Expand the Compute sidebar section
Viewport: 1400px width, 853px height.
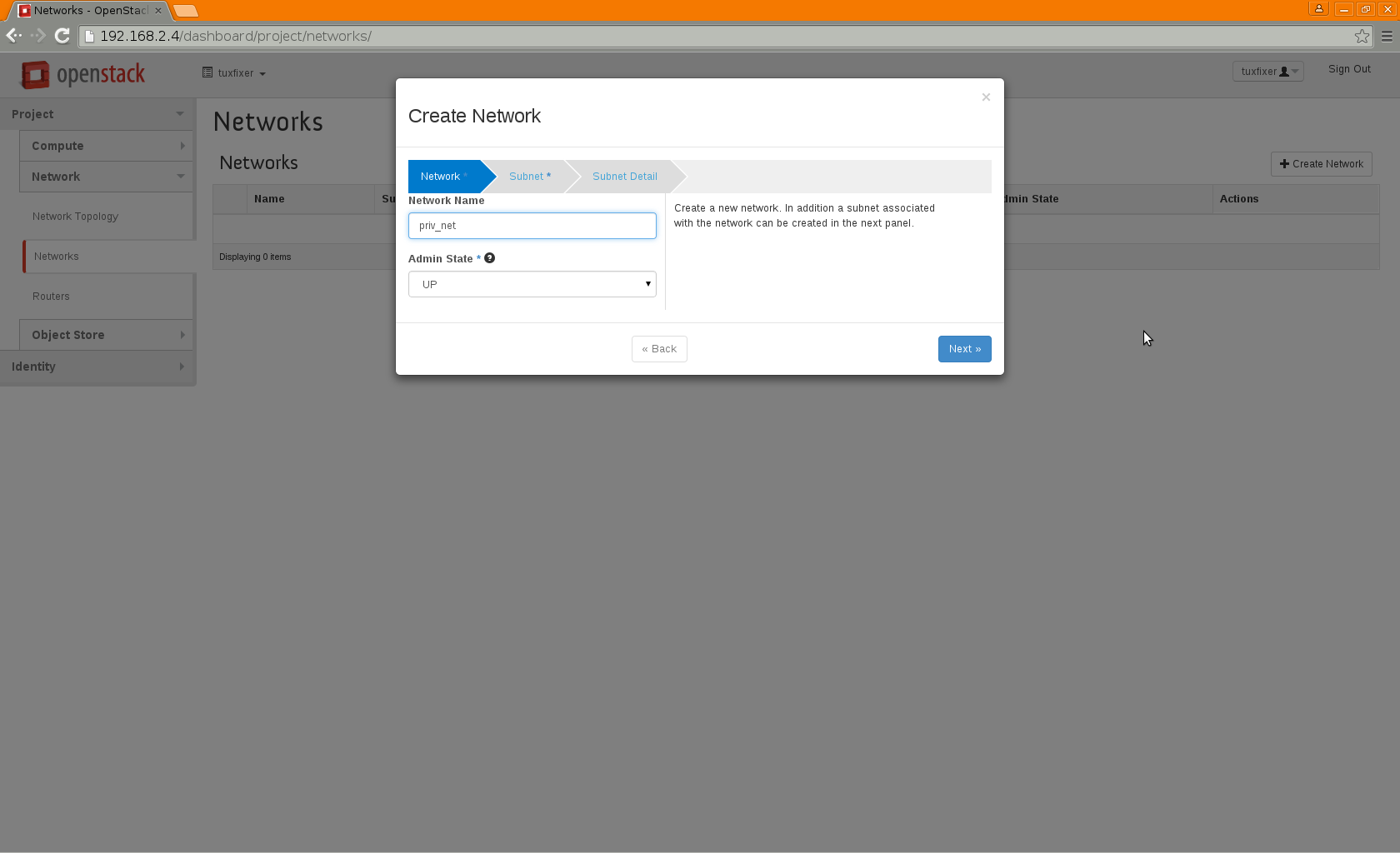pyautogui.click(x=106, y=146)
